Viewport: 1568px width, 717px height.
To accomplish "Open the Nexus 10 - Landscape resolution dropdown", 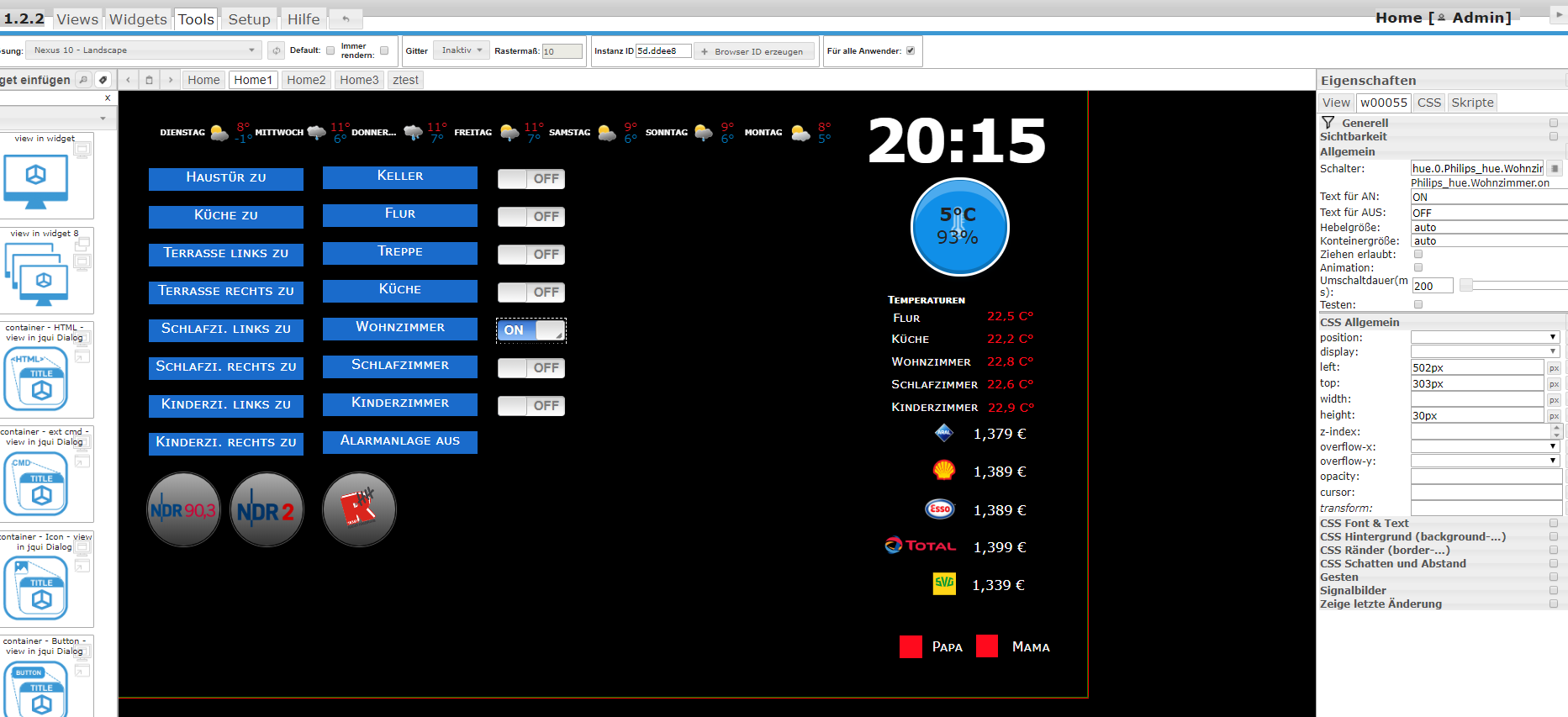I will pyautogui.click(x=144, y=50).
